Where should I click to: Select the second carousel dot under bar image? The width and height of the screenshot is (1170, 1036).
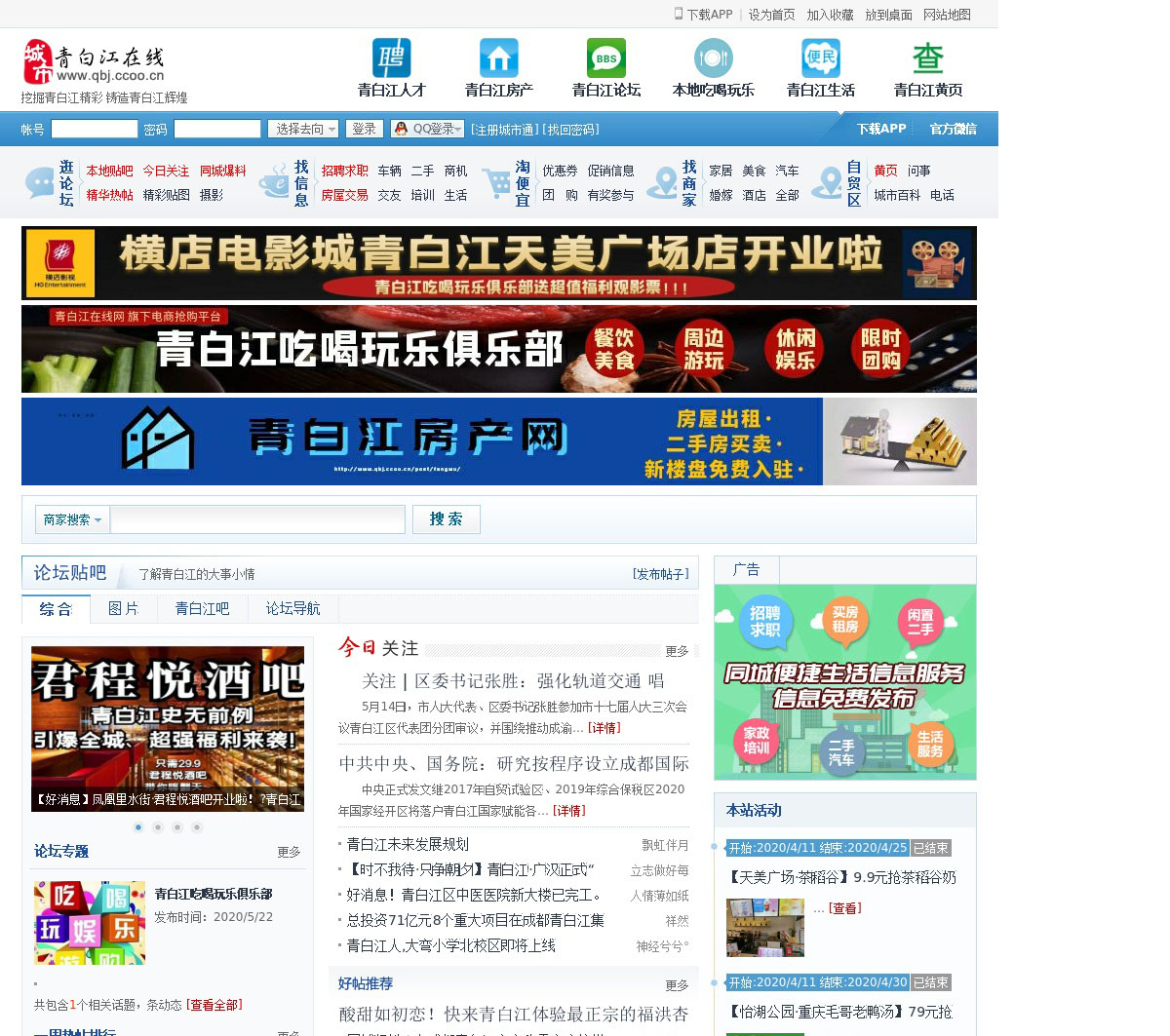pyautogui.click(x=158, y=827)
